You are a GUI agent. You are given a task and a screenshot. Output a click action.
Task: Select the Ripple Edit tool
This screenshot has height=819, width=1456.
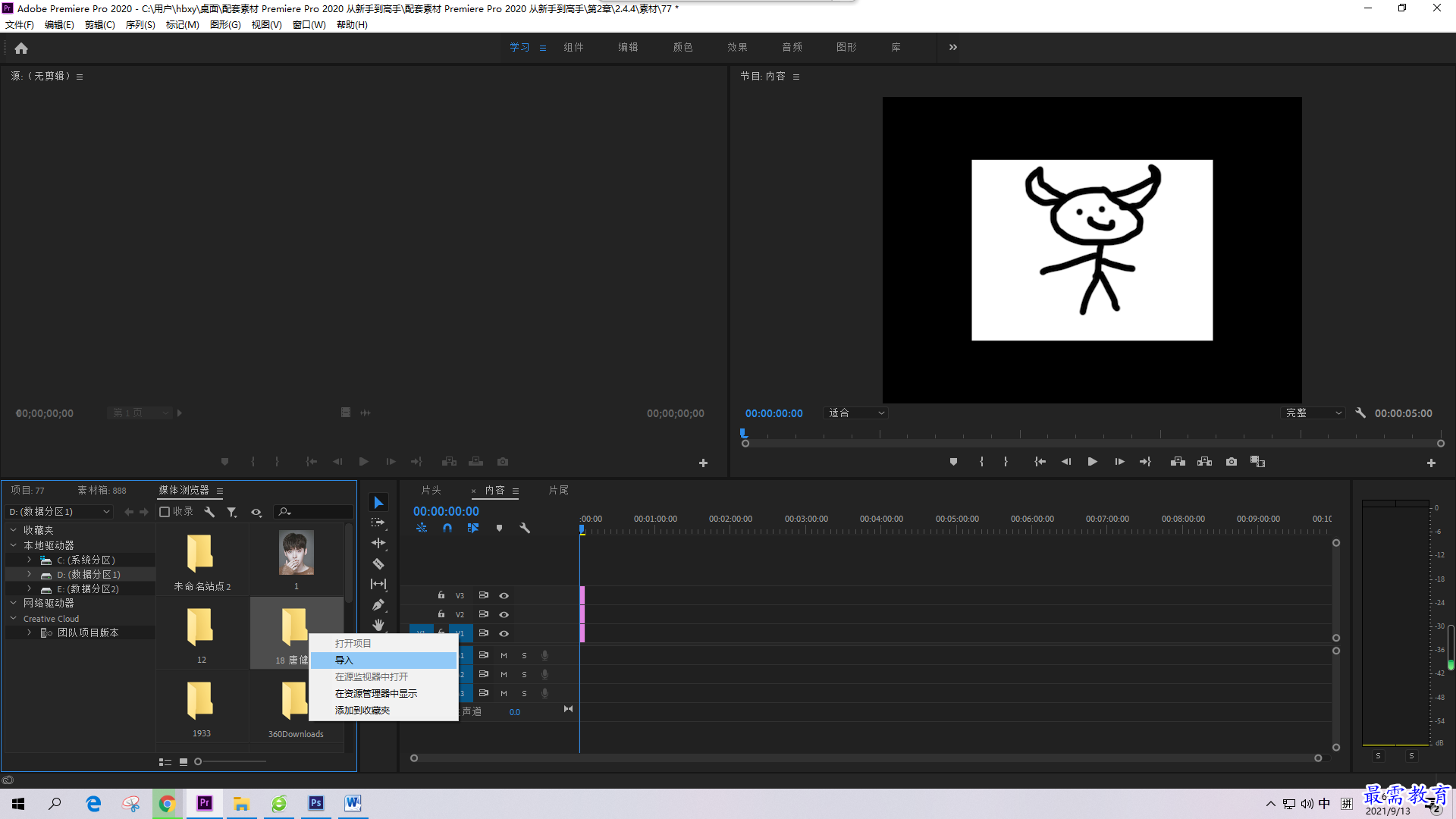pyautogui.click(x=378, y=544)
